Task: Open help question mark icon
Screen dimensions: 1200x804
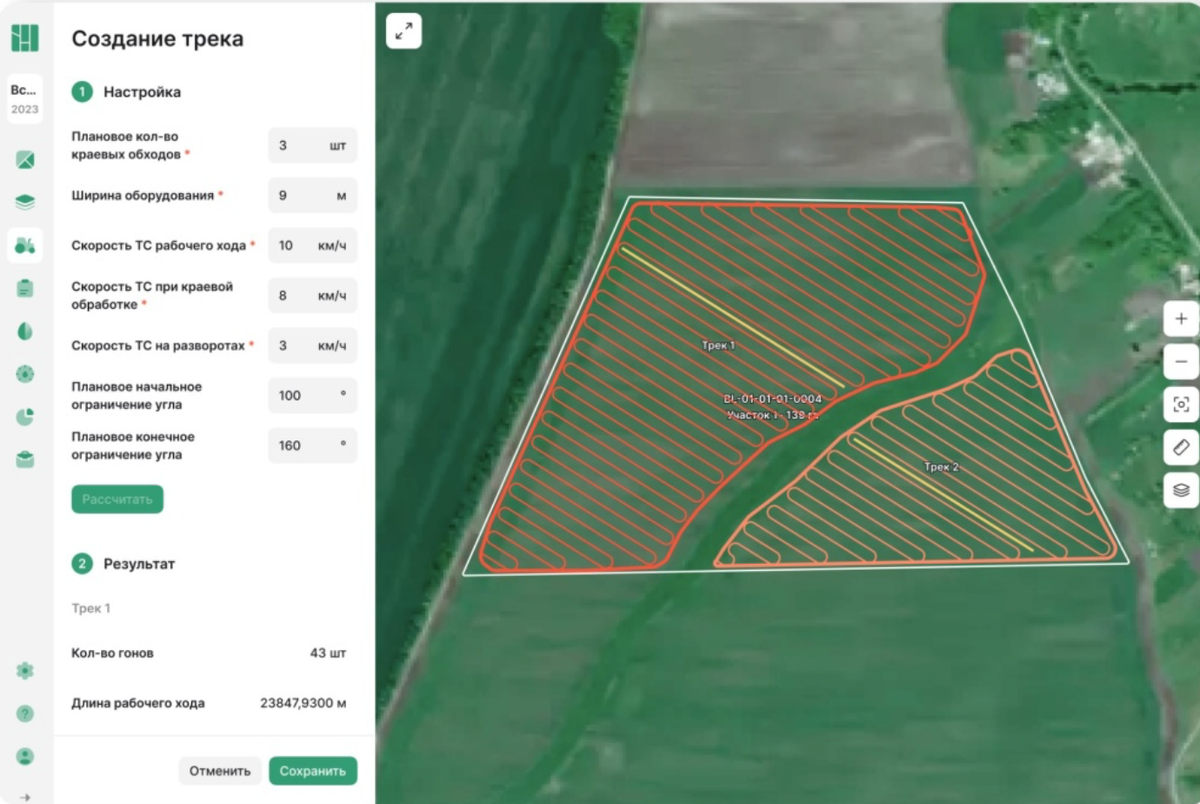Action: point(25,714)
